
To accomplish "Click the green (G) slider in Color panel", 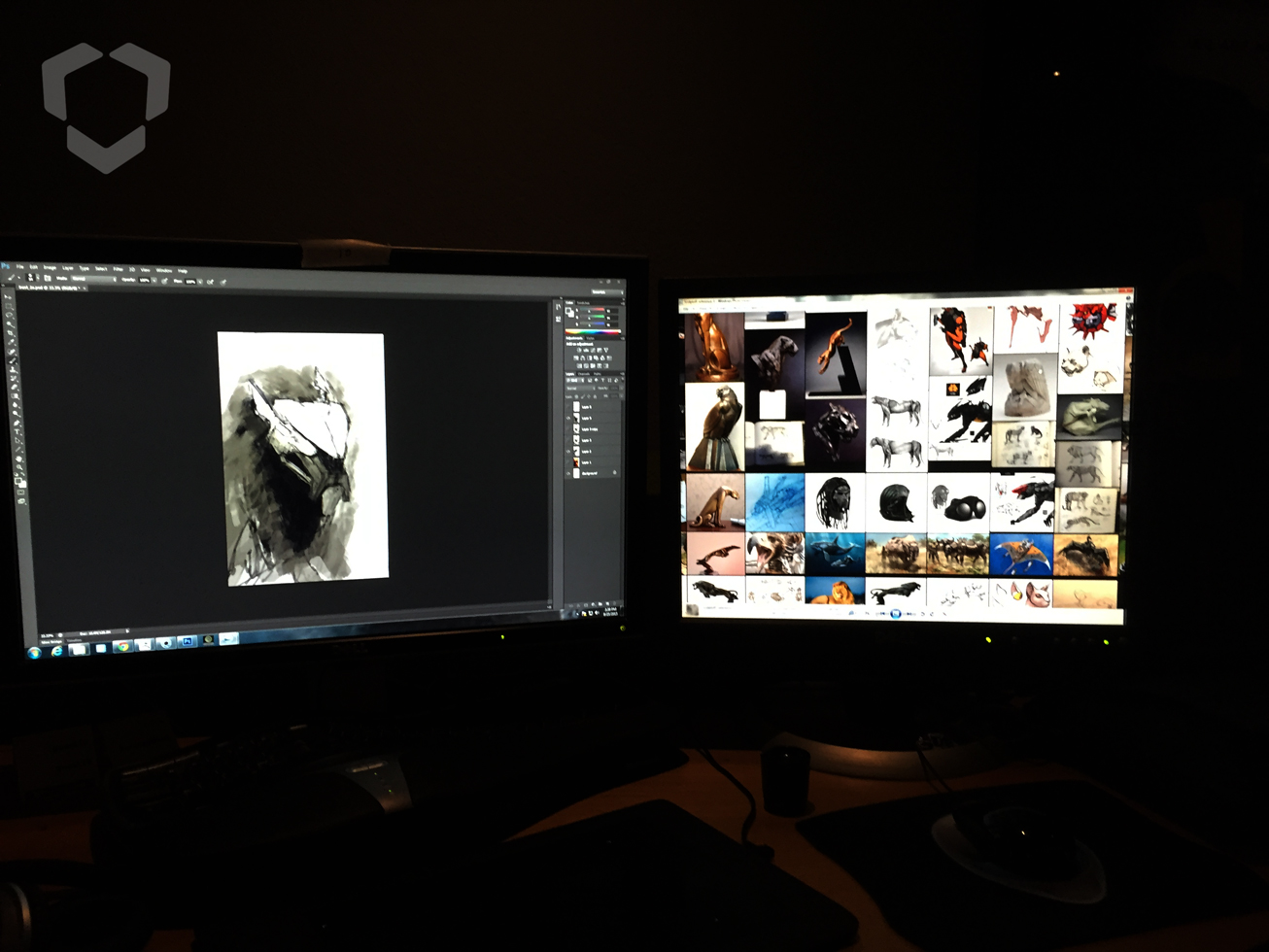I will coord(593,317).
